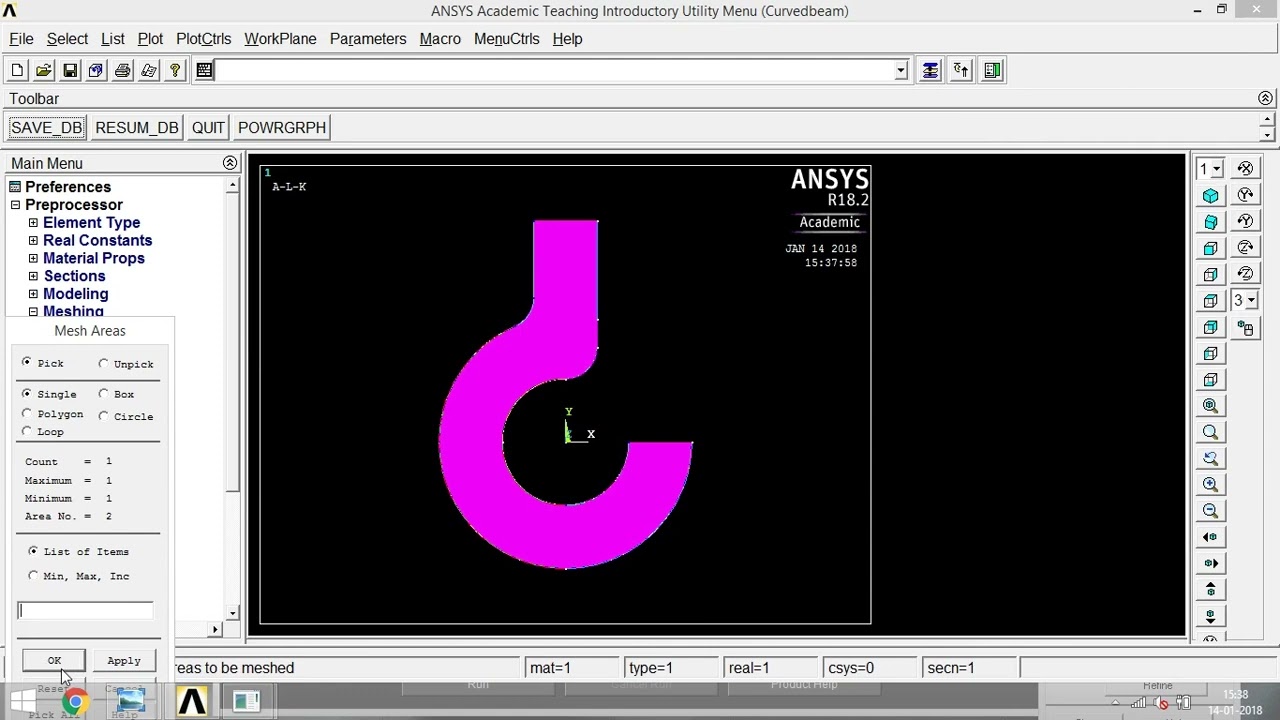This screenshot has width=1280, height=720.
Task: Open the PlotCtrls menu
Action: coord(203,39)
